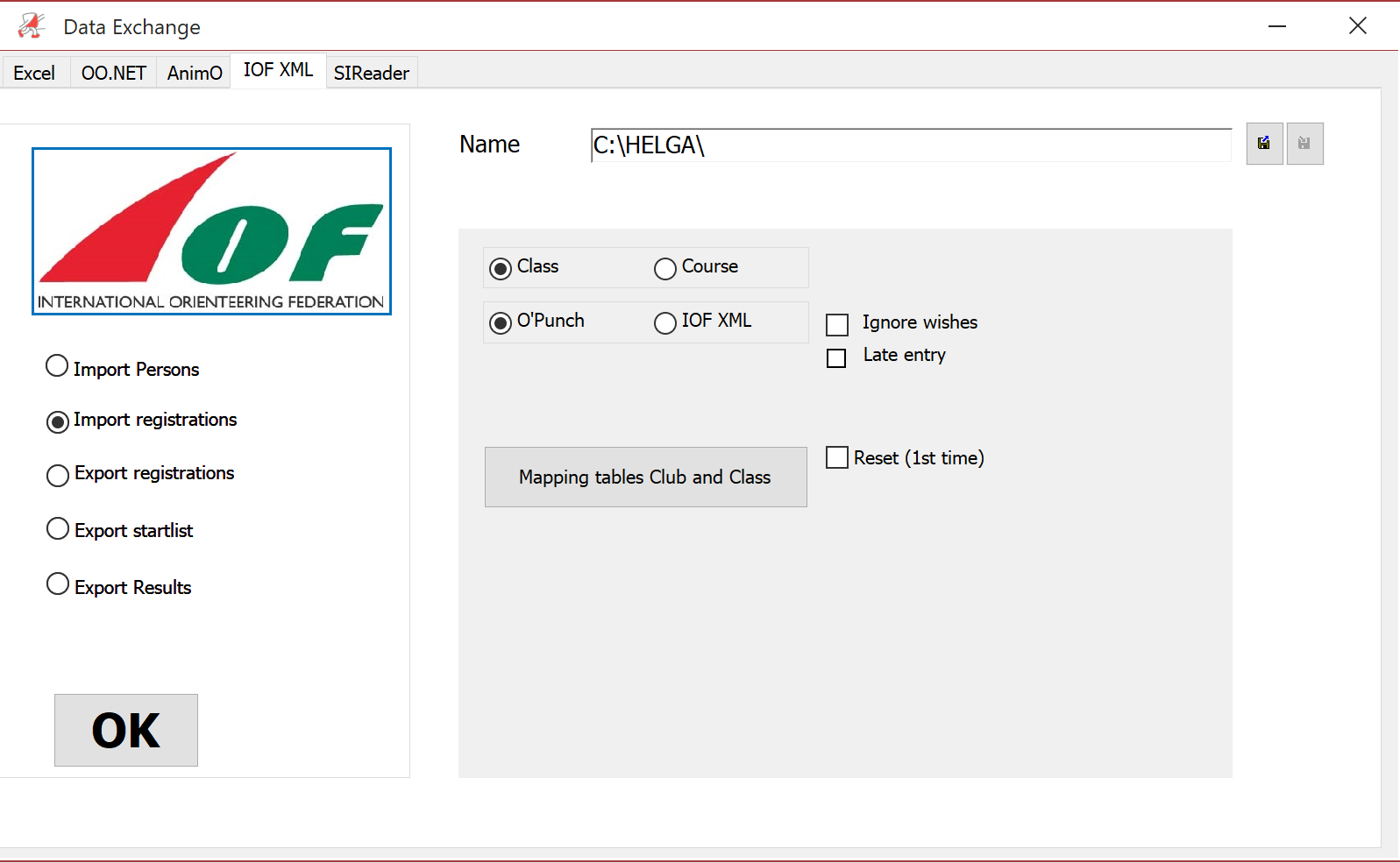The width and height of the screenshot is (1400, 863).
Task: Select the IOF XML tab
Action: [278, 70]
